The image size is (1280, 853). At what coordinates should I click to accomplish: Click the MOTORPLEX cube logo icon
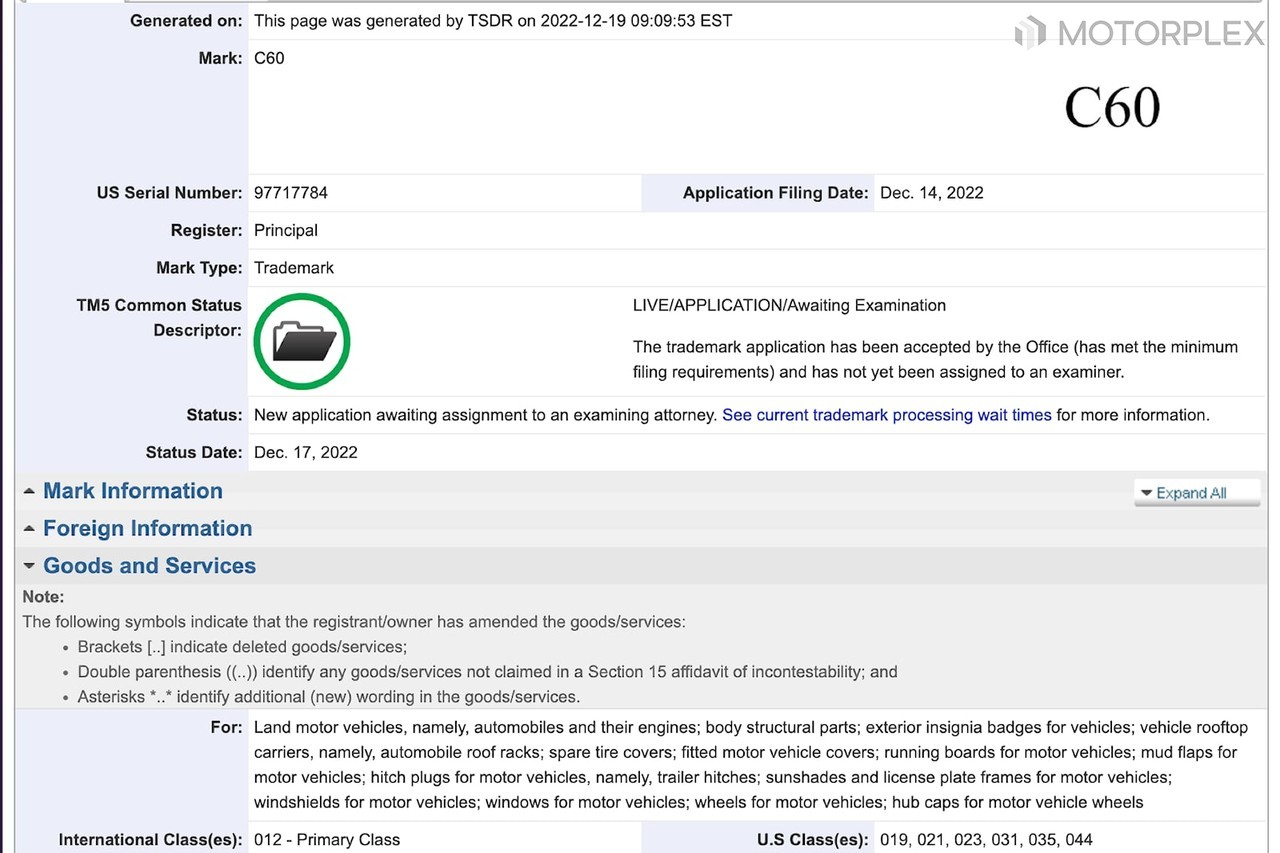[x=1030, y=33]
